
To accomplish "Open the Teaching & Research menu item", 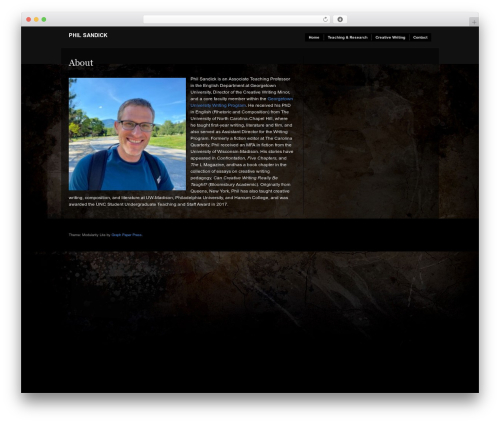I will 348,37.
